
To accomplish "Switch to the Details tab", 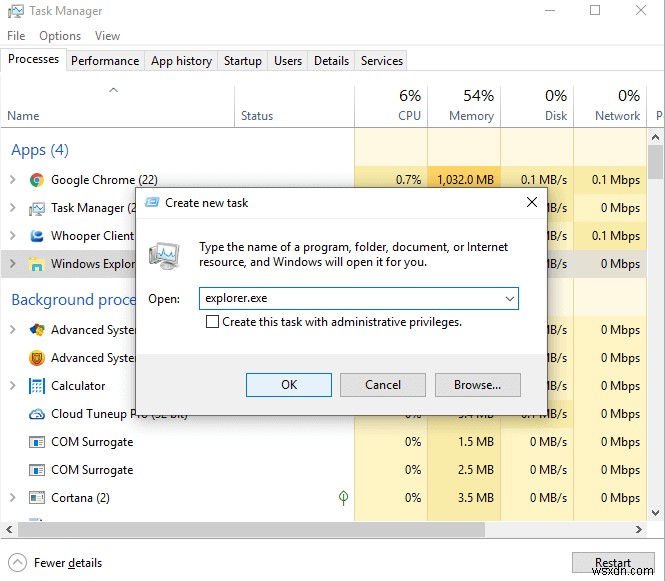I will [331, 61].
